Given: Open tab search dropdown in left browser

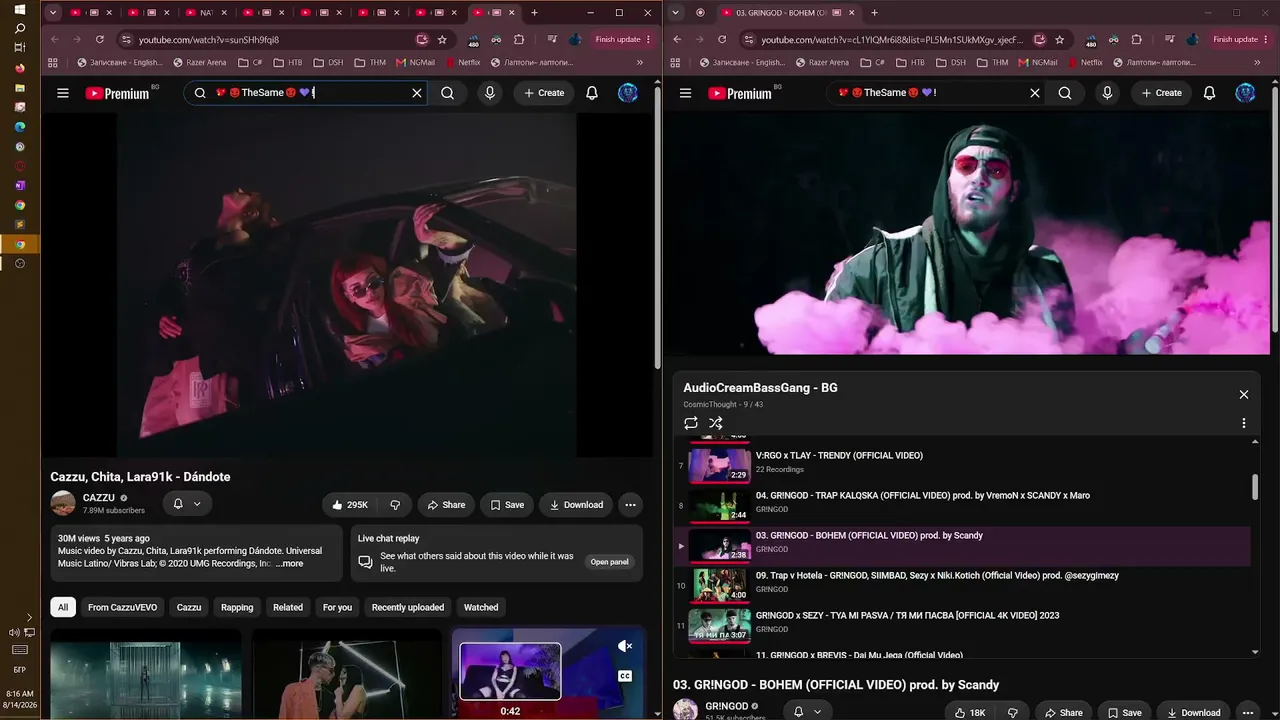Looking at the screenshot, I should [x=53, y=13].
